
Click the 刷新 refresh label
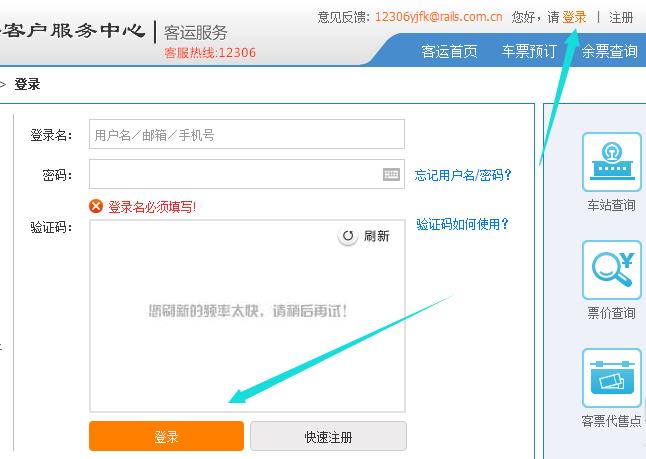coord(376,236)
